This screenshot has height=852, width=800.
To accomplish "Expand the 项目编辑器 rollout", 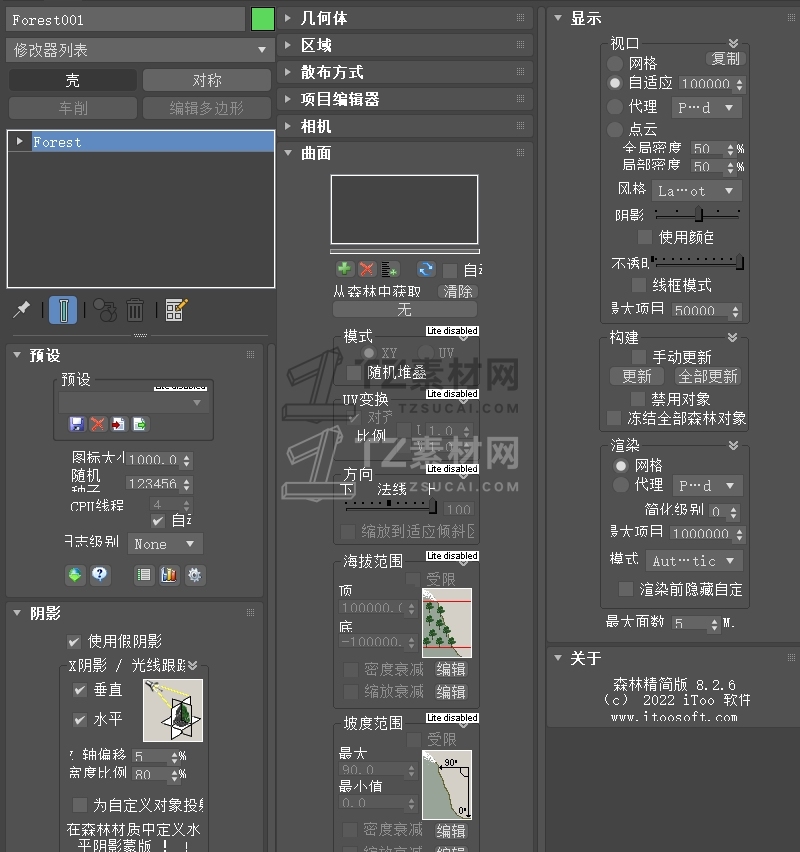I will coord(405,99).
